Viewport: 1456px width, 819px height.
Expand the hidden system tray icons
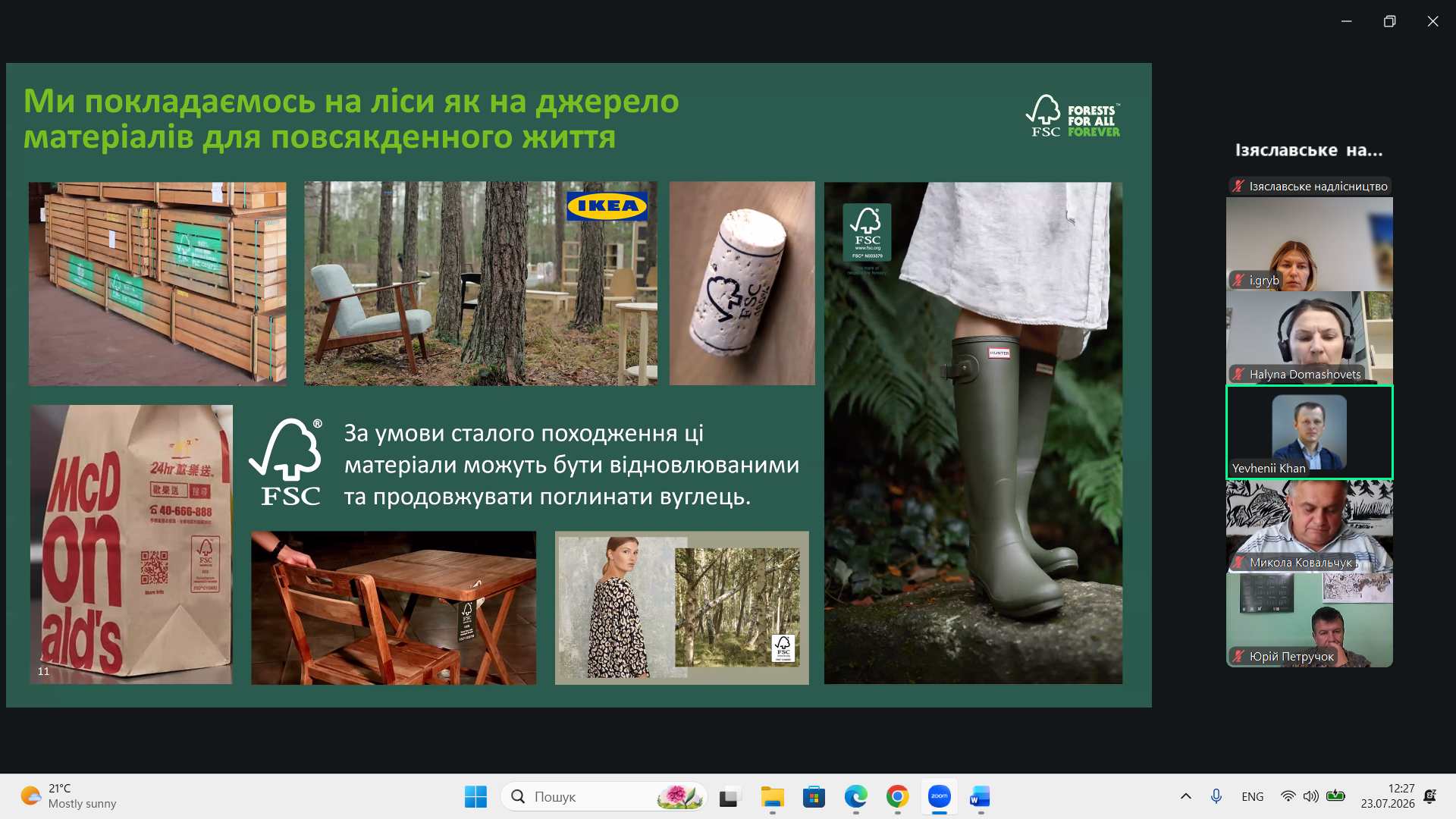1186,796
